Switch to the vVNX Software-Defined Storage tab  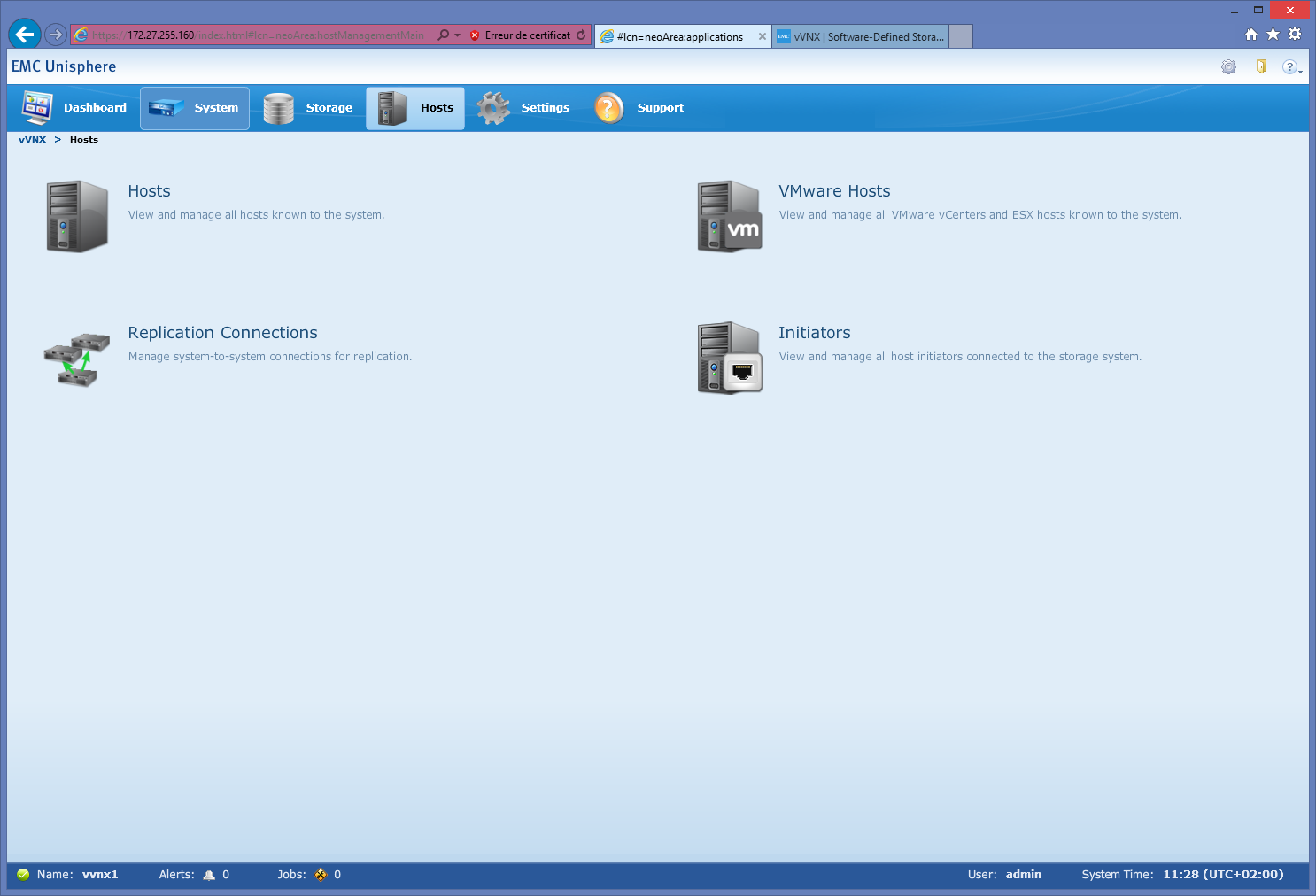click(x=860, y=36)
